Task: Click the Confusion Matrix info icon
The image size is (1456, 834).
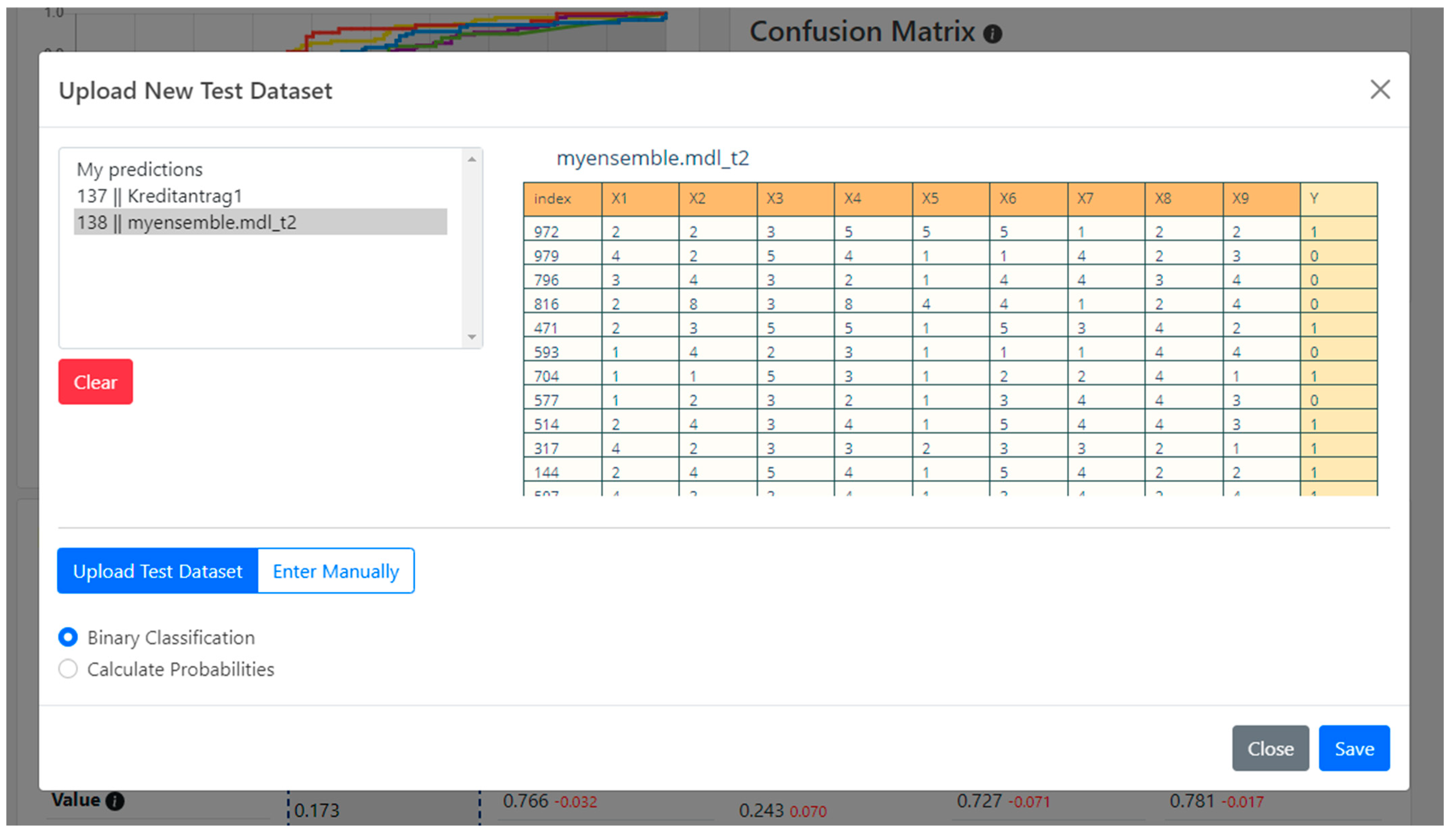Action: click(x=992, y=34)
